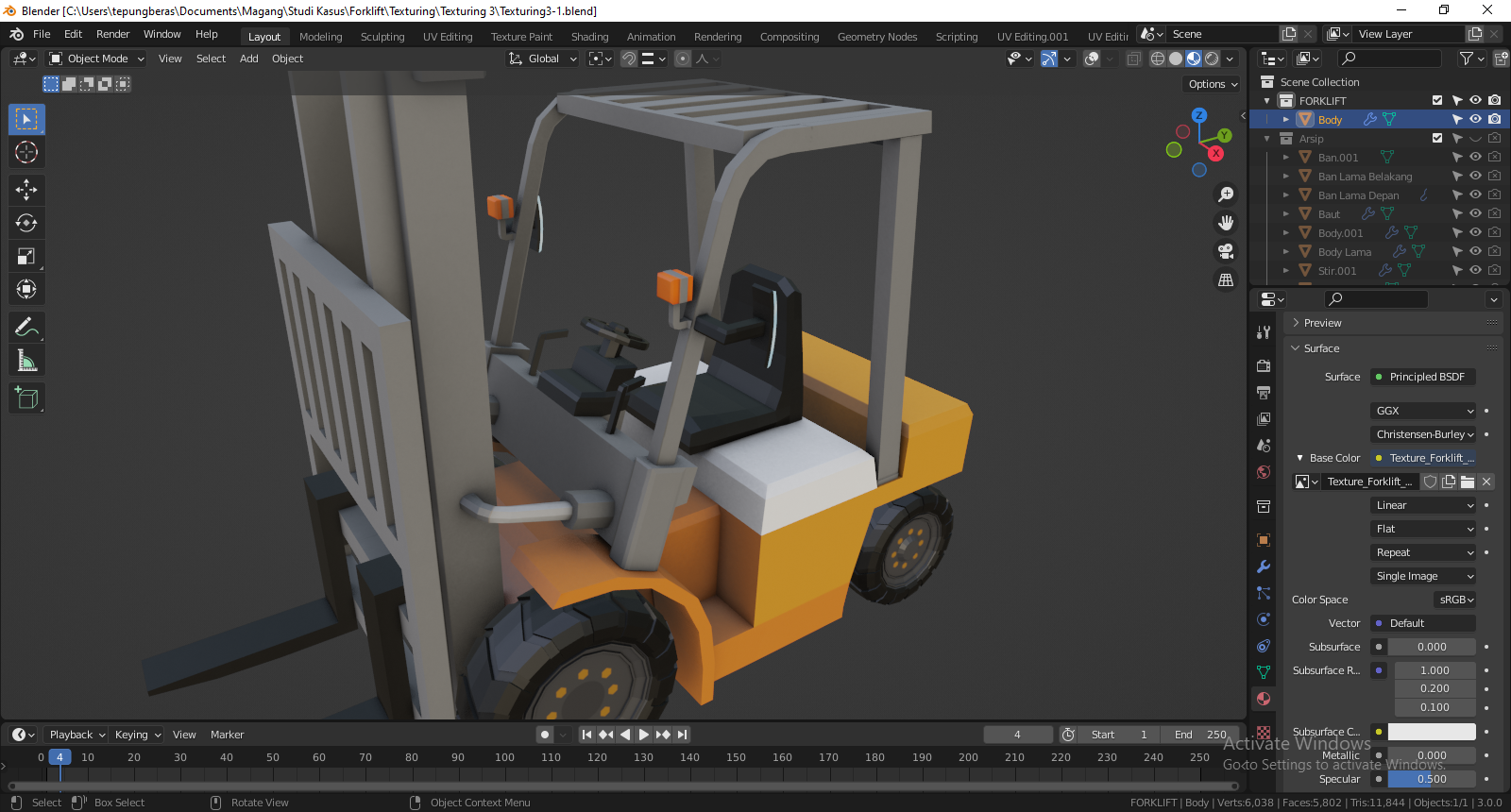1511x812 pixels.
Task: Pick the Scale tool
Action: click(26, 256)
